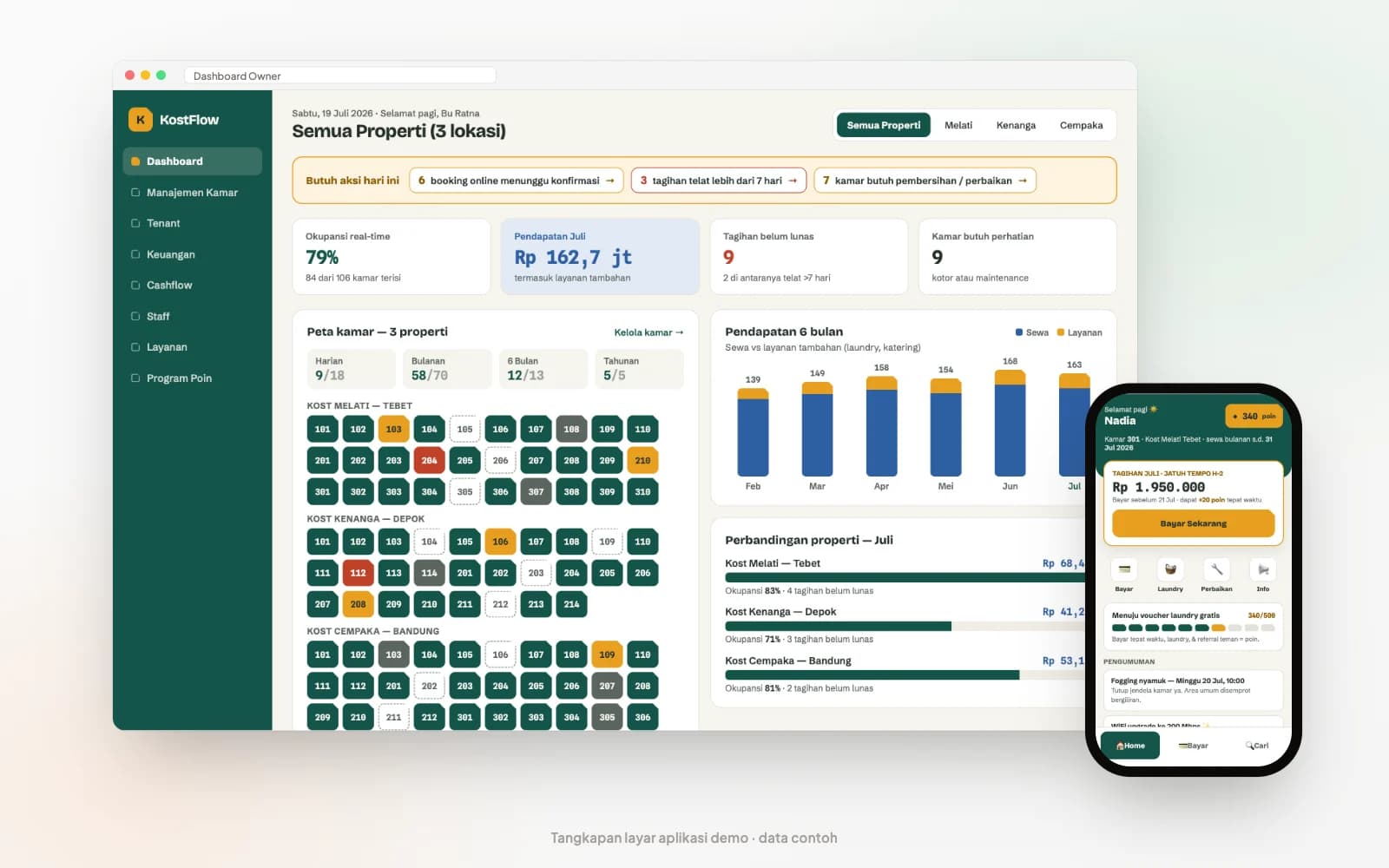Screen dimensions: 1389x868
Task: Click the KostFlow logo icon
Action: click(x=140, y=120)
